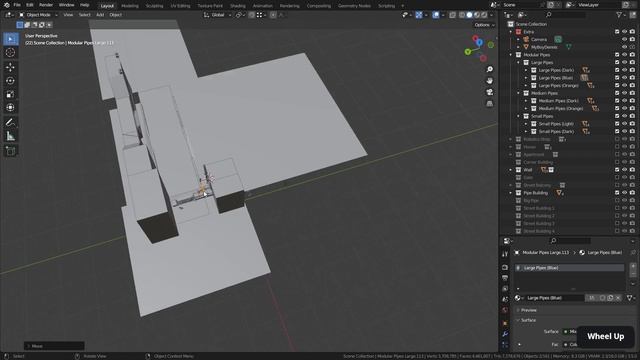Open the World properties tab

point(505,310)
